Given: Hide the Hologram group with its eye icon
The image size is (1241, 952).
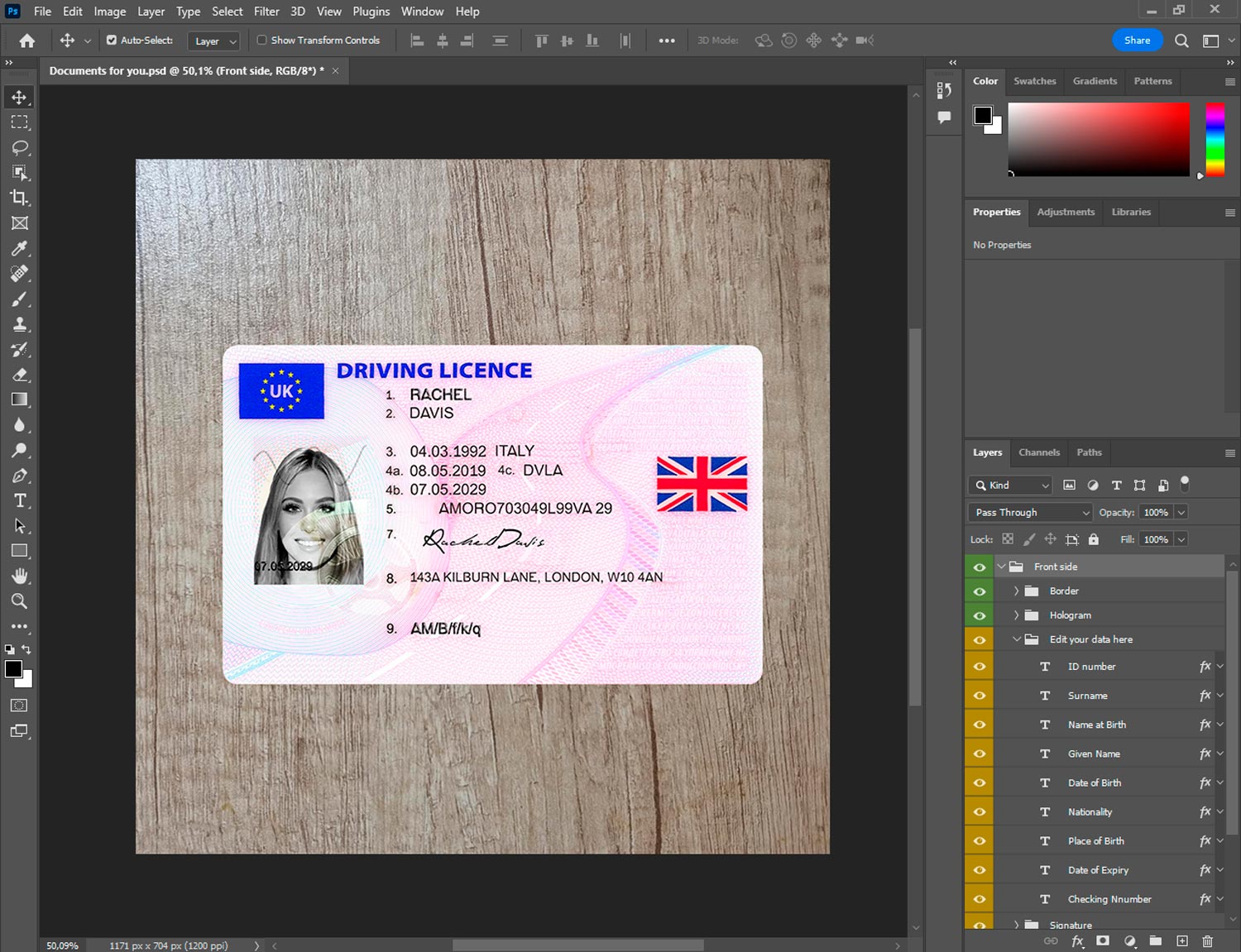Looking at the screenshot, I should point(980,615).
